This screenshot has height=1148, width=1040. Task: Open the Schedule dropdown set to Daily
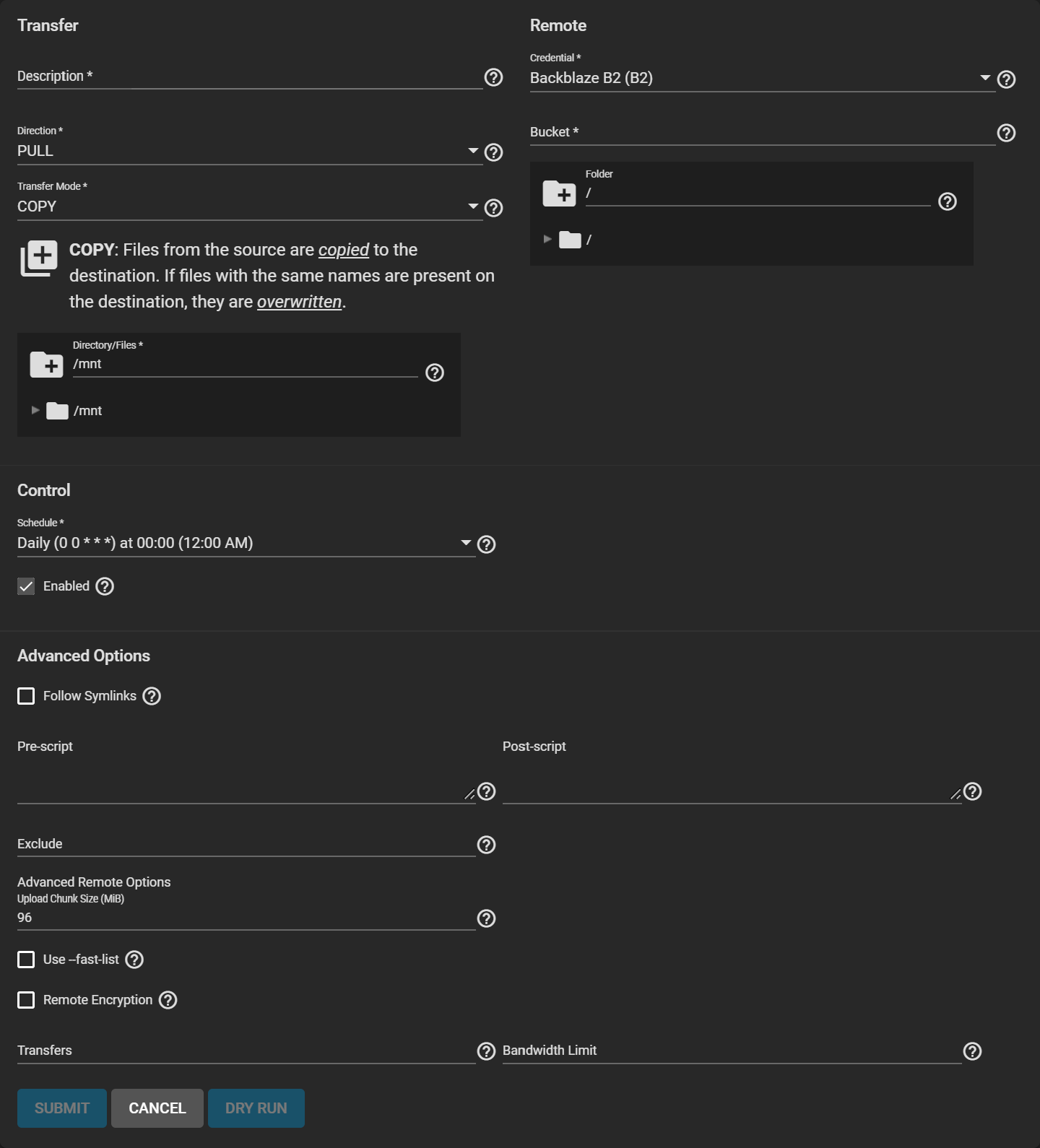pyautogui.click(x=246, y=543)
